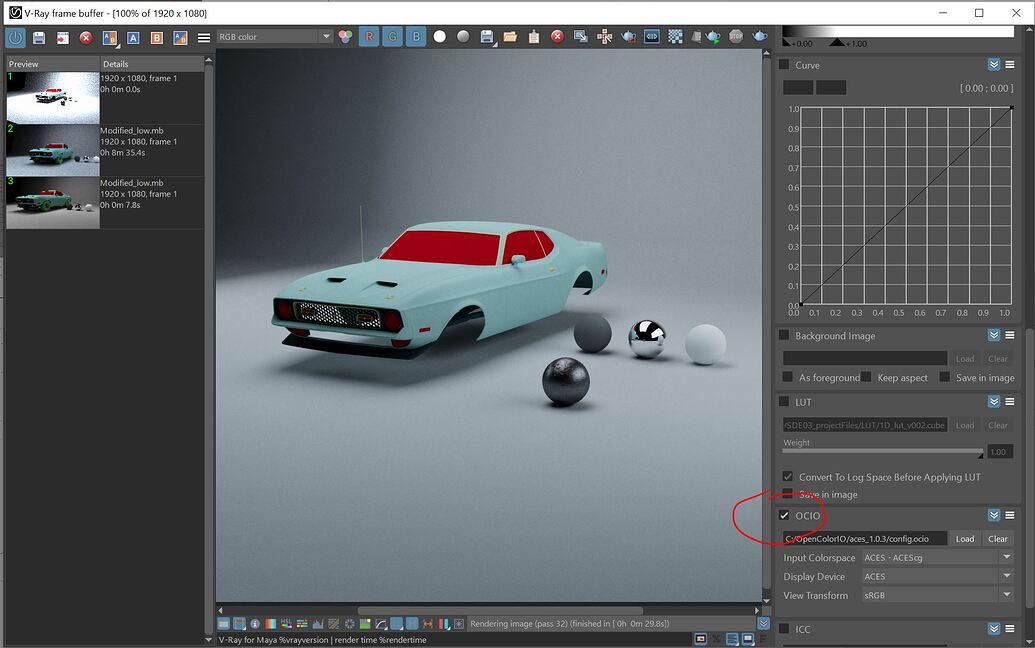Screen dimensions: 1035x648
Task: Check the Keep aspect option
Action: click(866, 377)
